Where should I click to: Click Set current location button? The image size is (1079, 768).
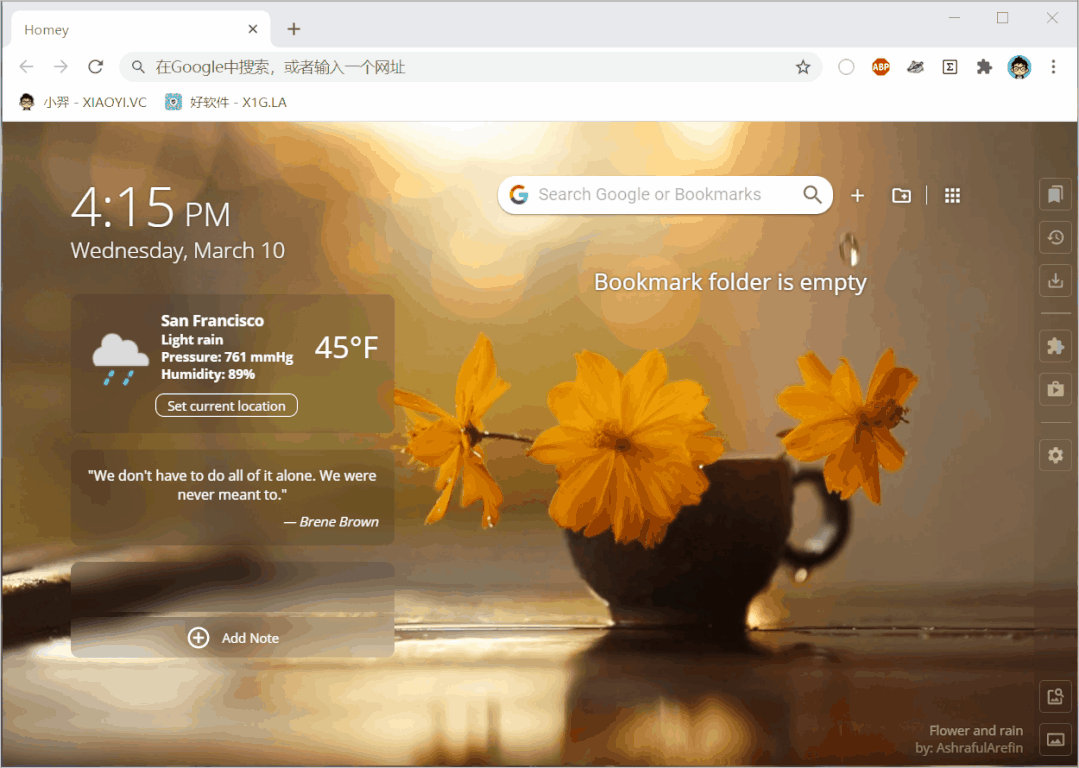coord(226,405)
